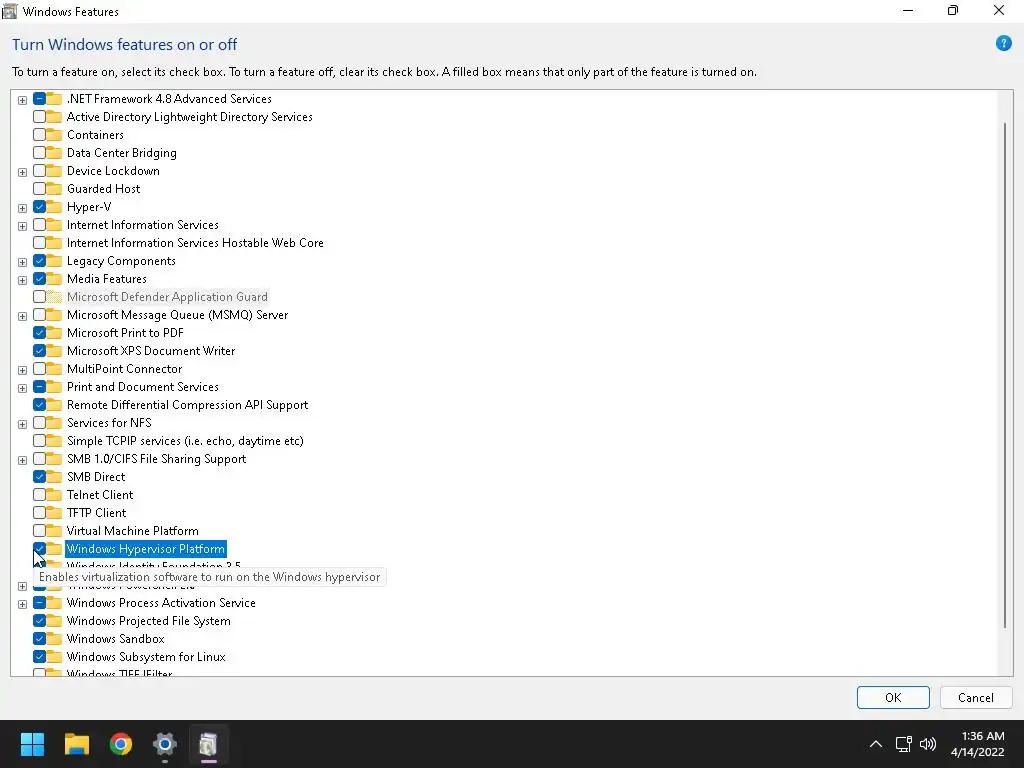Select Simple TCPIP services row
The width and height of the screenshot is (1024, 768).
[185, 441]
